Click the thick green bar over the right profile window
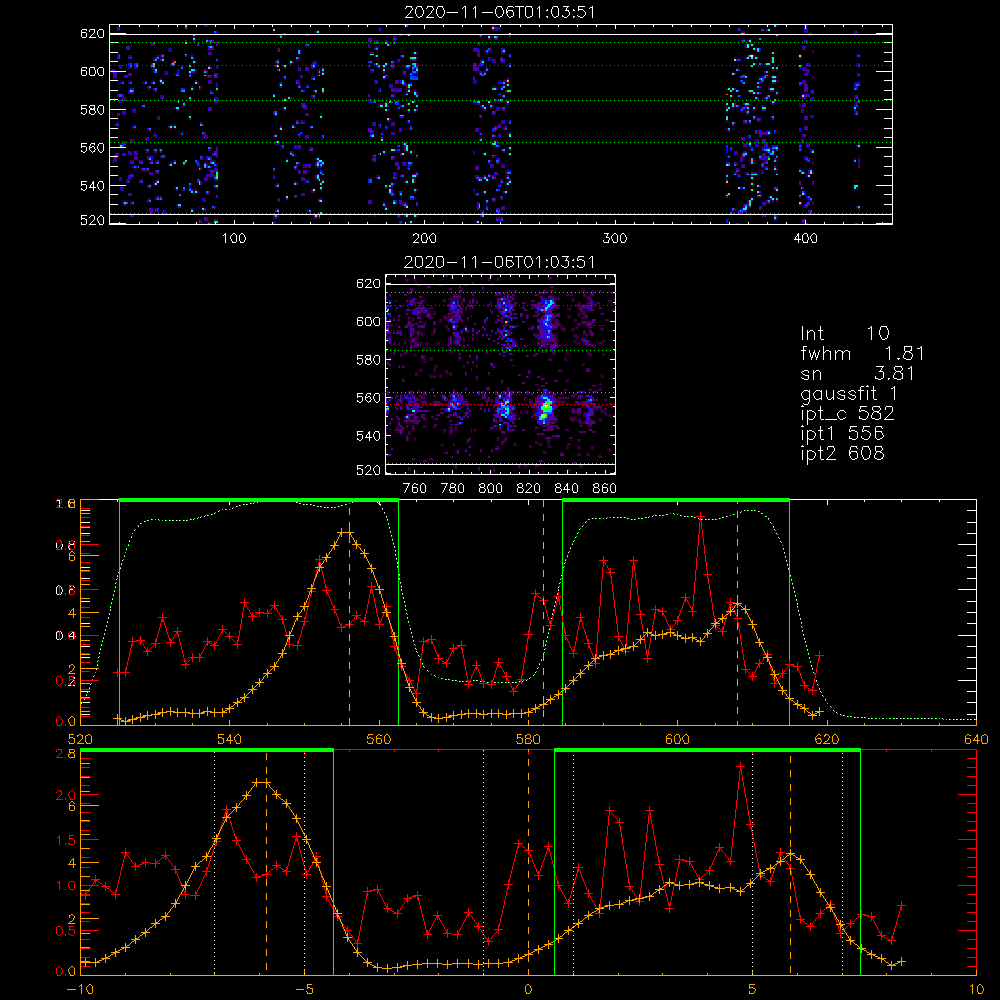This screenshot has height=1000, width=1000. pyautogui.click(x=676, y=501)
